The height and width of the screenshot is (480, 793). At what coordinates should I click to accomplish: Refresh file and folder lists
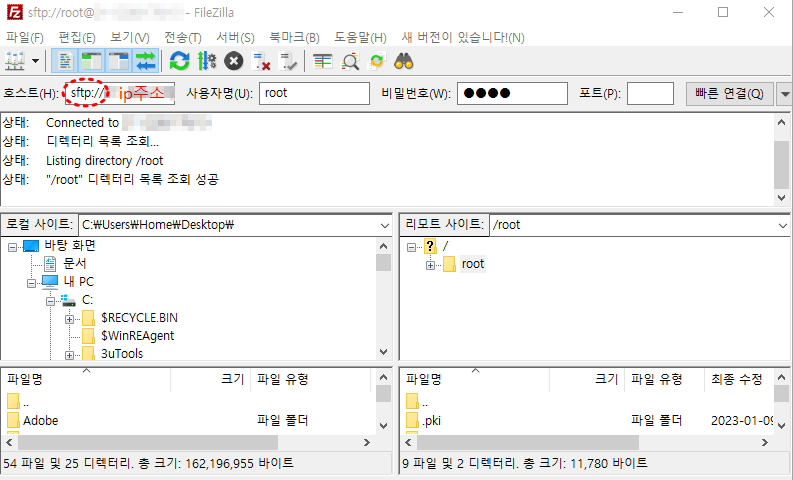coord(179,62)
